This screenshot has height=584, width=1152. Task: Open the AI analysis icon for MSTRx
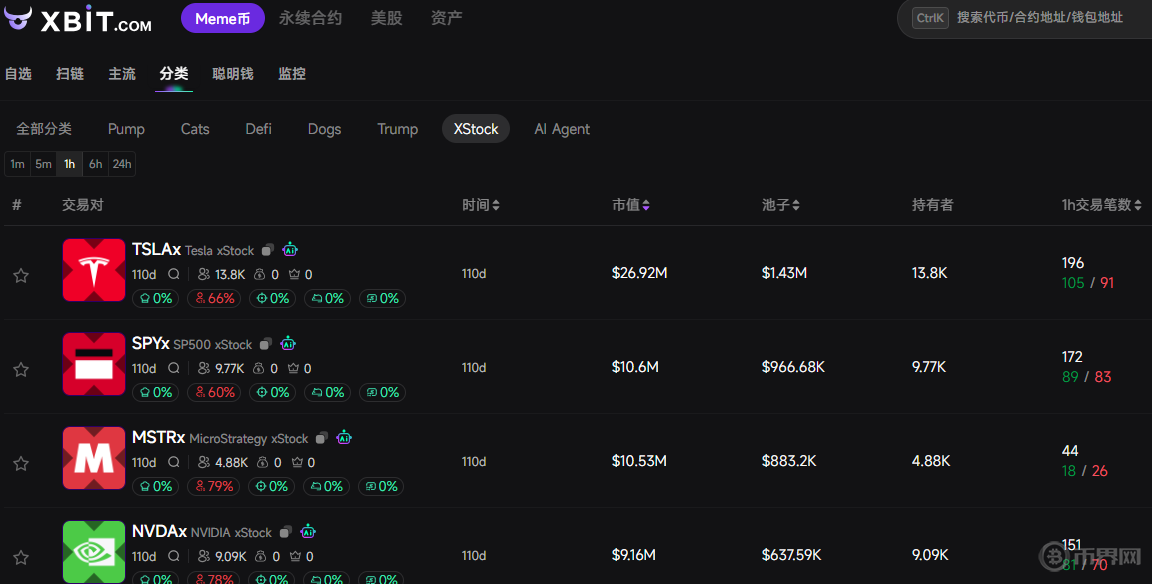point(344,438)
